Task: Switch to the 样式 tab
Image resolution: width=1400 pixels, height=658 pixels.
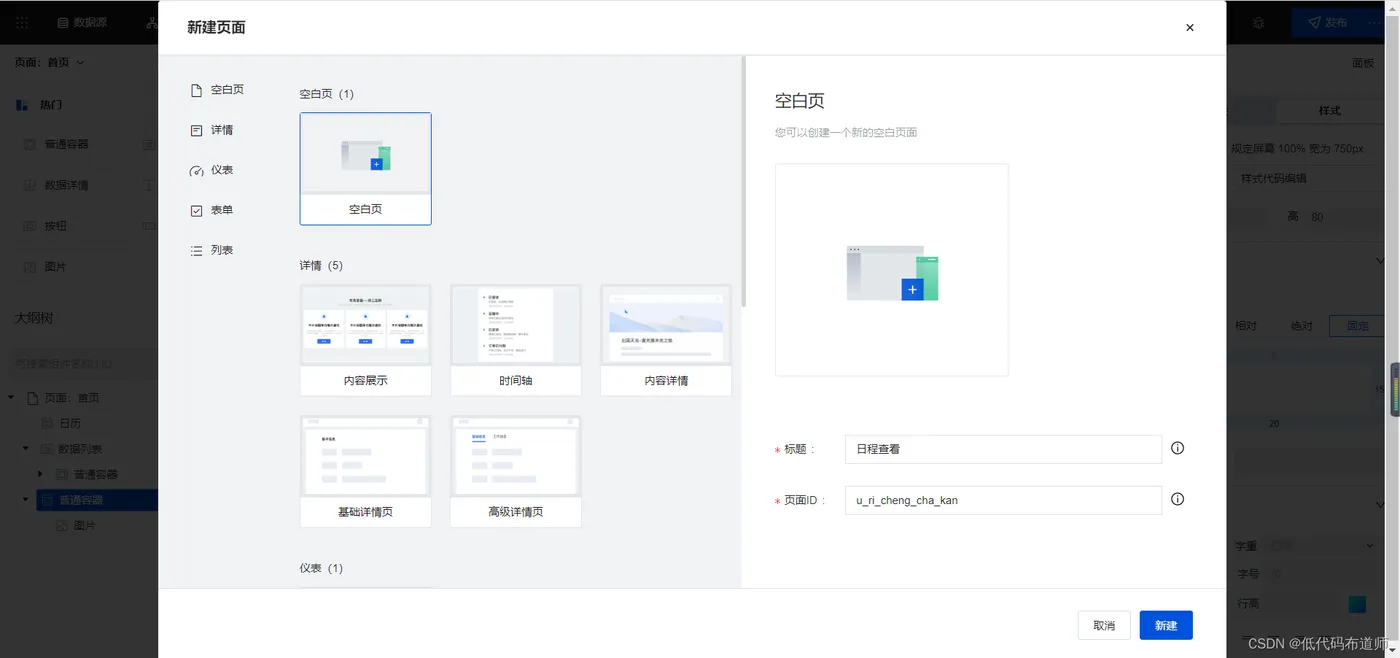Action: point(1329,110)
